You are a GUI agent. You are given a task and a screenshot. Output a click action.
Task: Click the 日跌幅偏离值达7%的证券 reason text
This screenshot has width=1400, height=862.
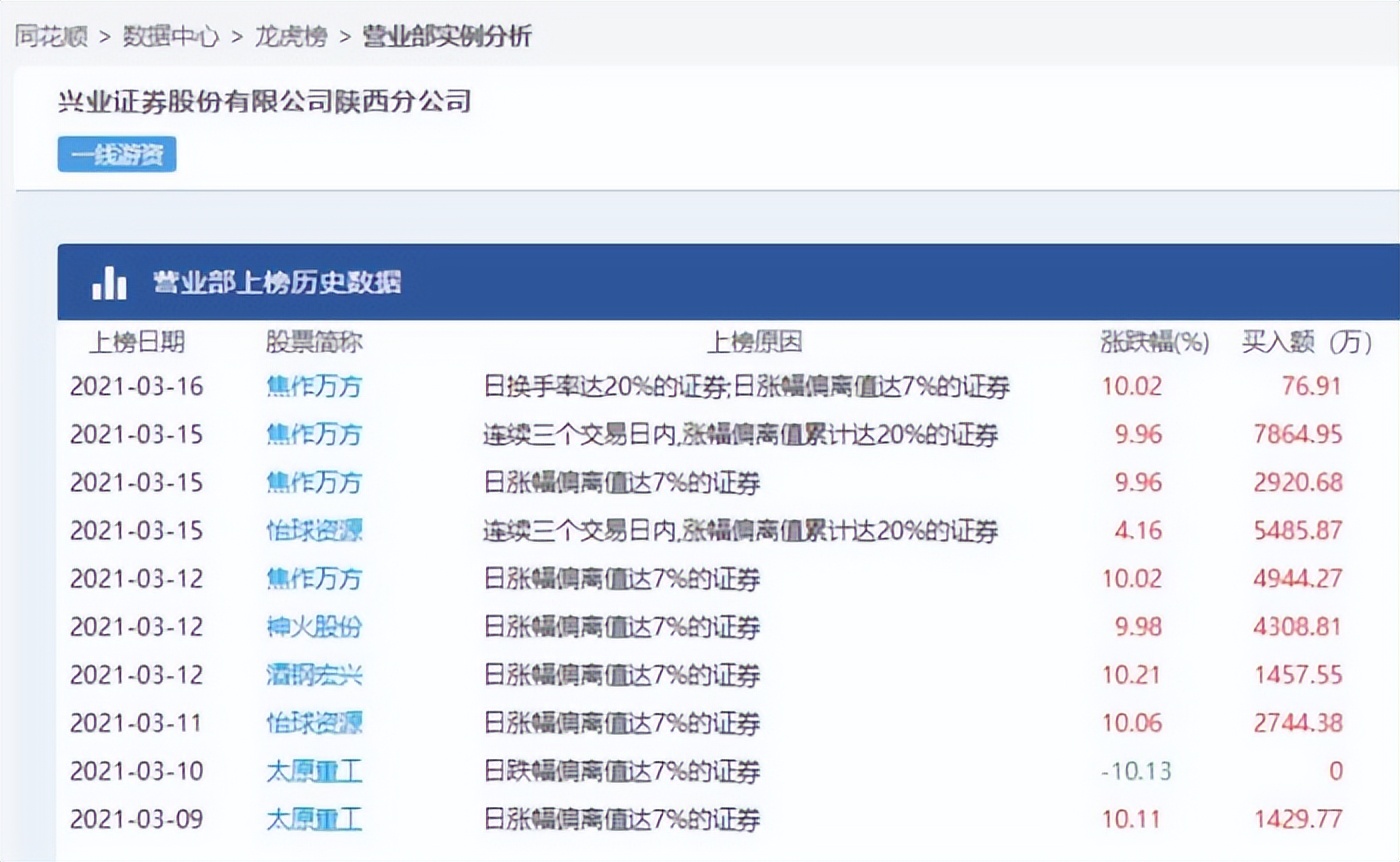pyautogui.click(x=621, y=771)
